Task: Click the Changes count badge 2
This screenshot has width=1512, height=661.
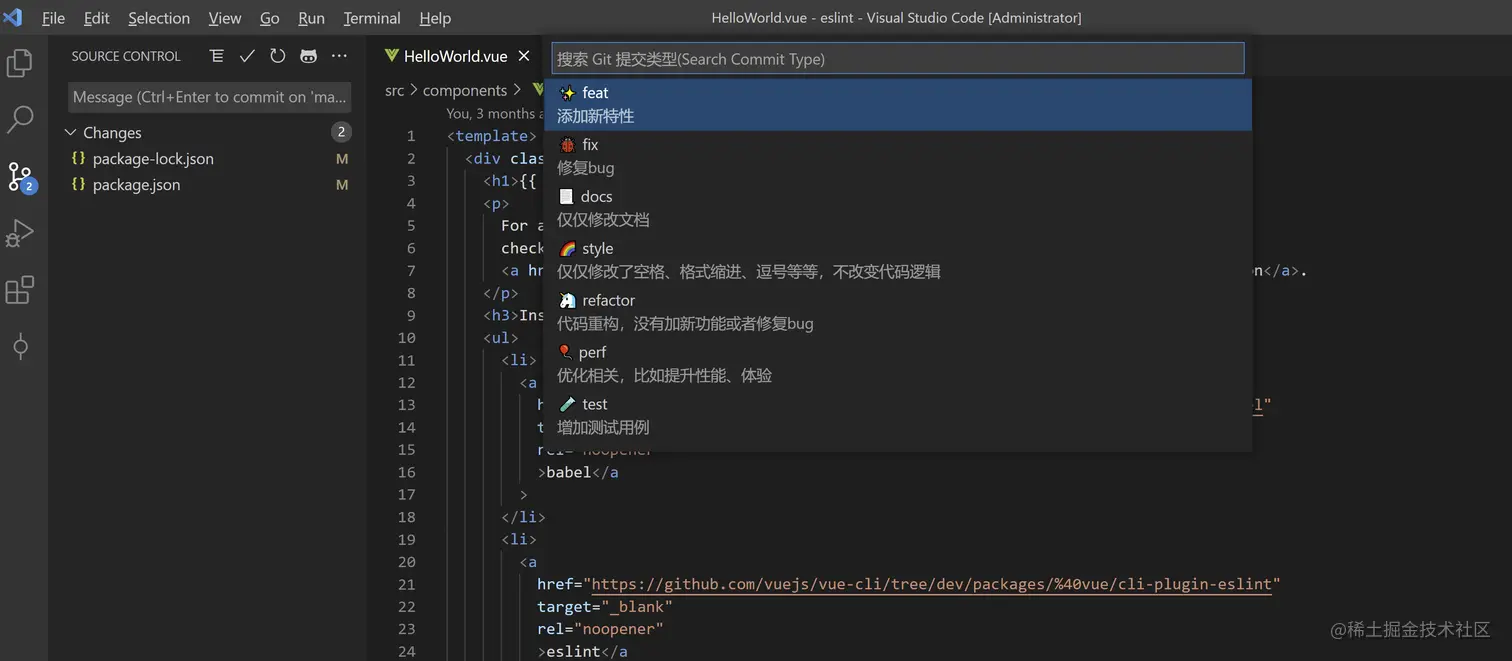Action: 341,132
